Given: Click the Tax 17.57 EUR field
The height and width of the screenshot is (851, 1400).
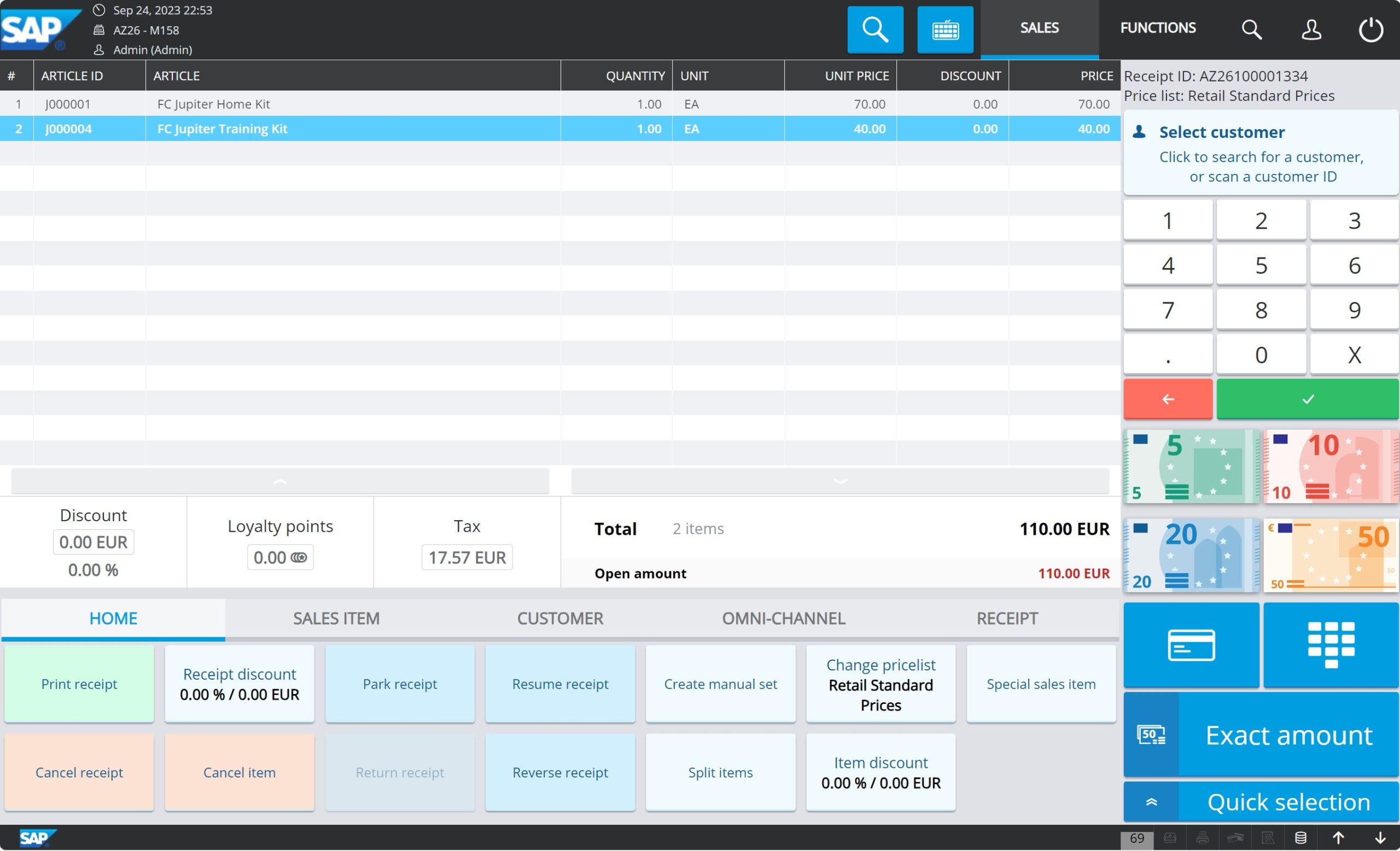Looking at the screenshot, I should pyautogui.click(x=467, y=558).
